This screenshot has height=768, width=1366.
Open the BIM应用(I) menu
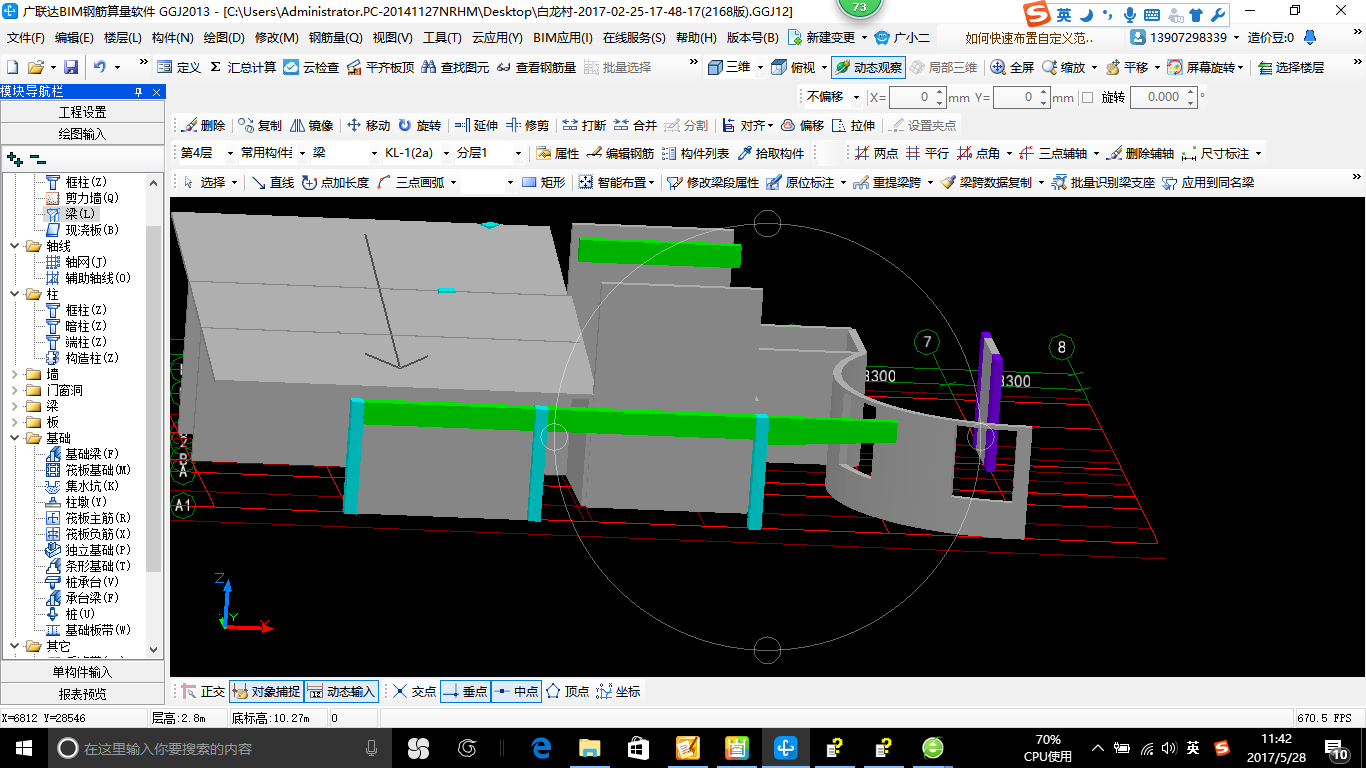pos(563,38)
